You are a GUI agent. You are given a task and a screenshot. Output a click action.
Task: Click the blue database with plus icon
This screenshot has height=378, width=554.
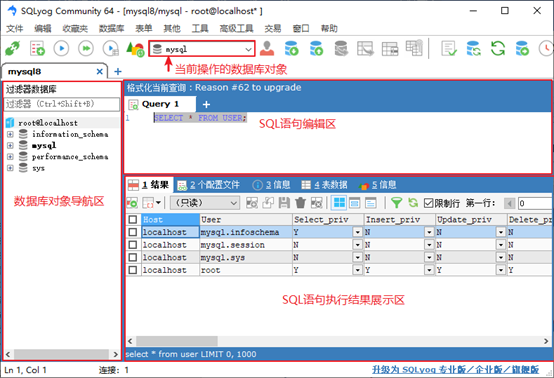click(x=522, y=48)
